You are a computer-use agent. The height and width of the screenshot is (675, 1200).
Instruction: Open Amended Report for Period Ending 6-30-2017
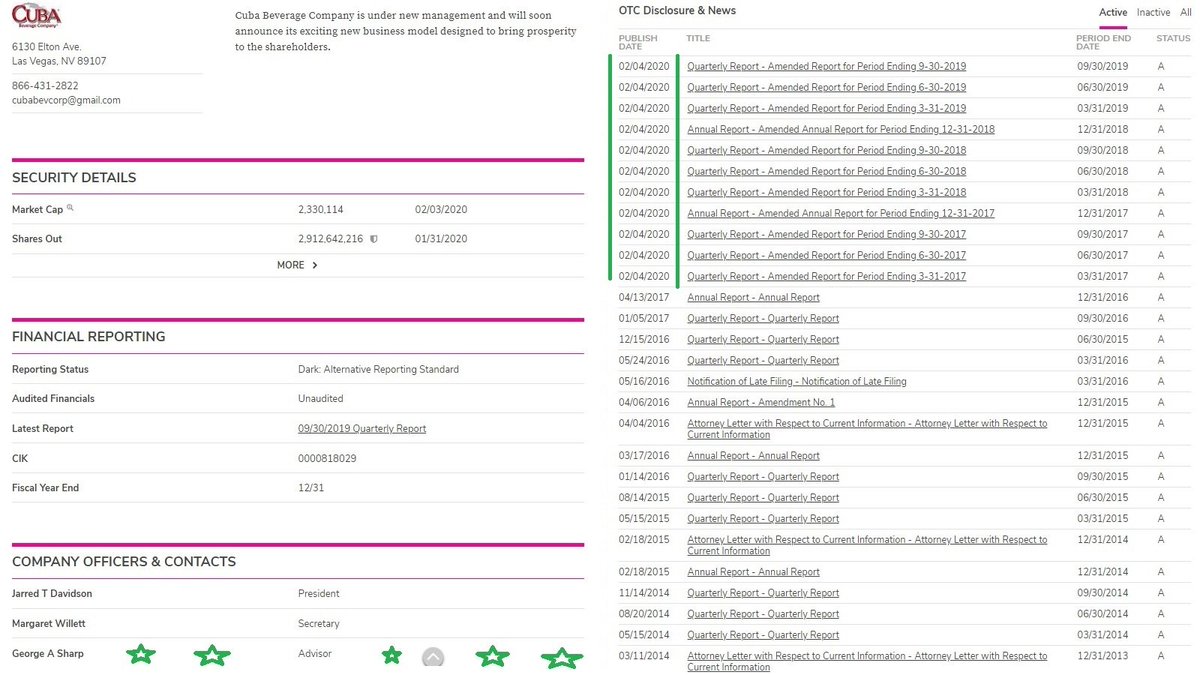[x=826, y=255]
